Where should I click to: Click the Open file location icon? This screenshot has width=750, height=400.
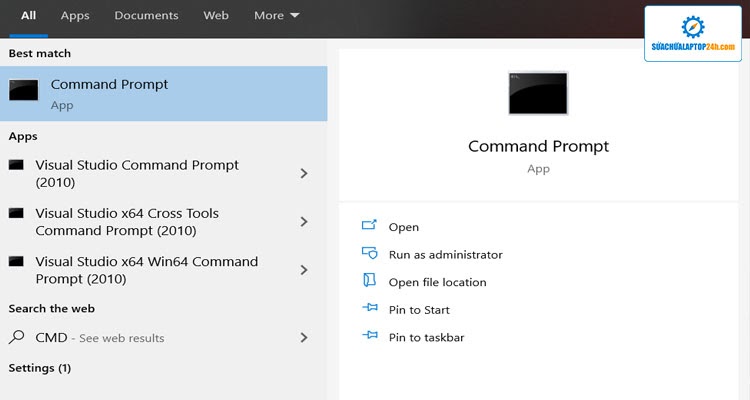(x=369, y=280)
